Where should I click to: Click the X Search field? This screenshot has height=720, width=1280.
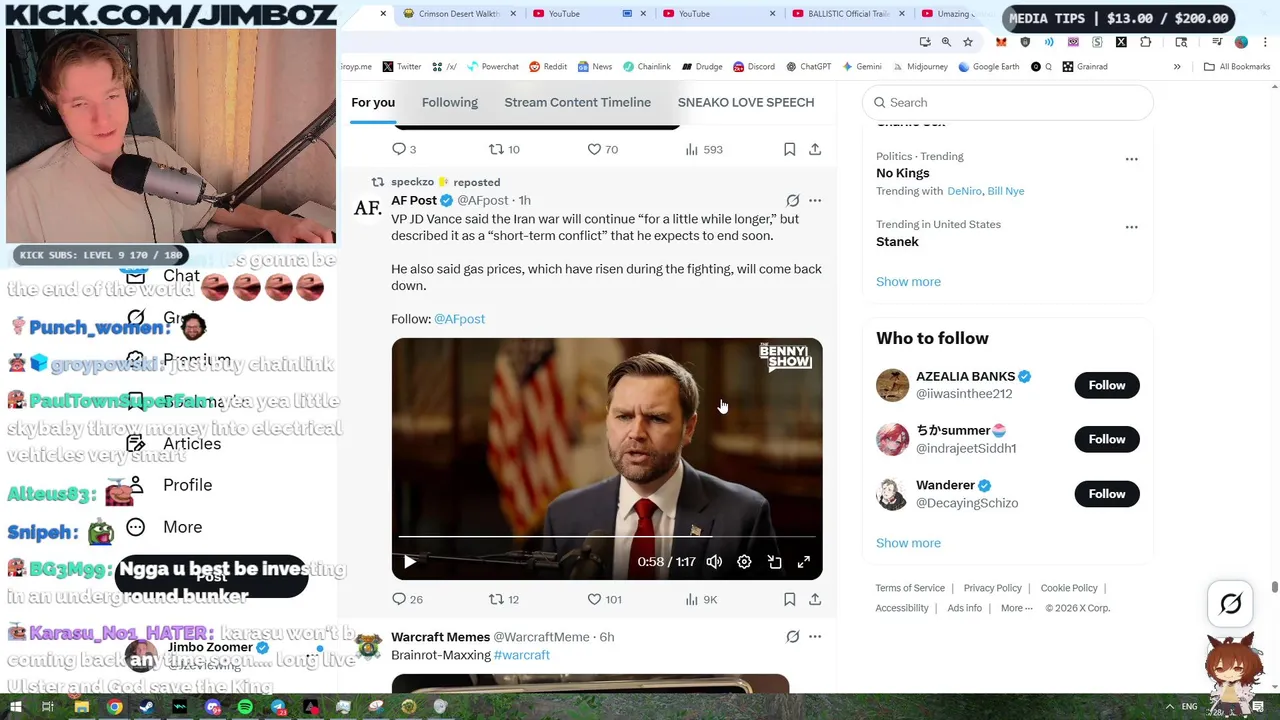tap(1008, 102)
